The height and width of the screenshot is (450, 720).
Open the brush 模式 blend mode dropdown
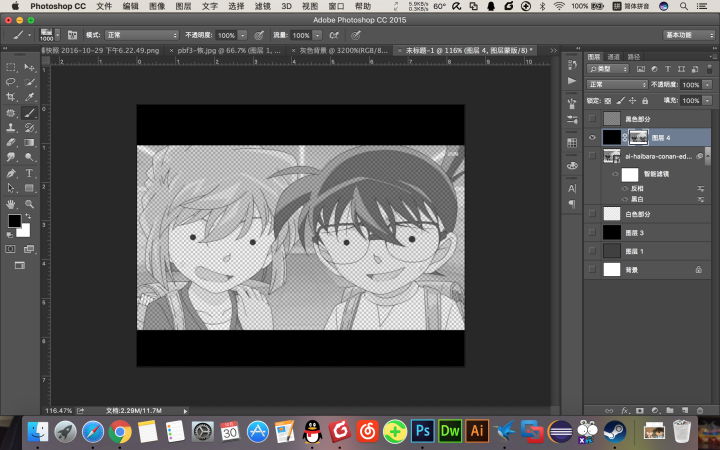click(141, 35)
